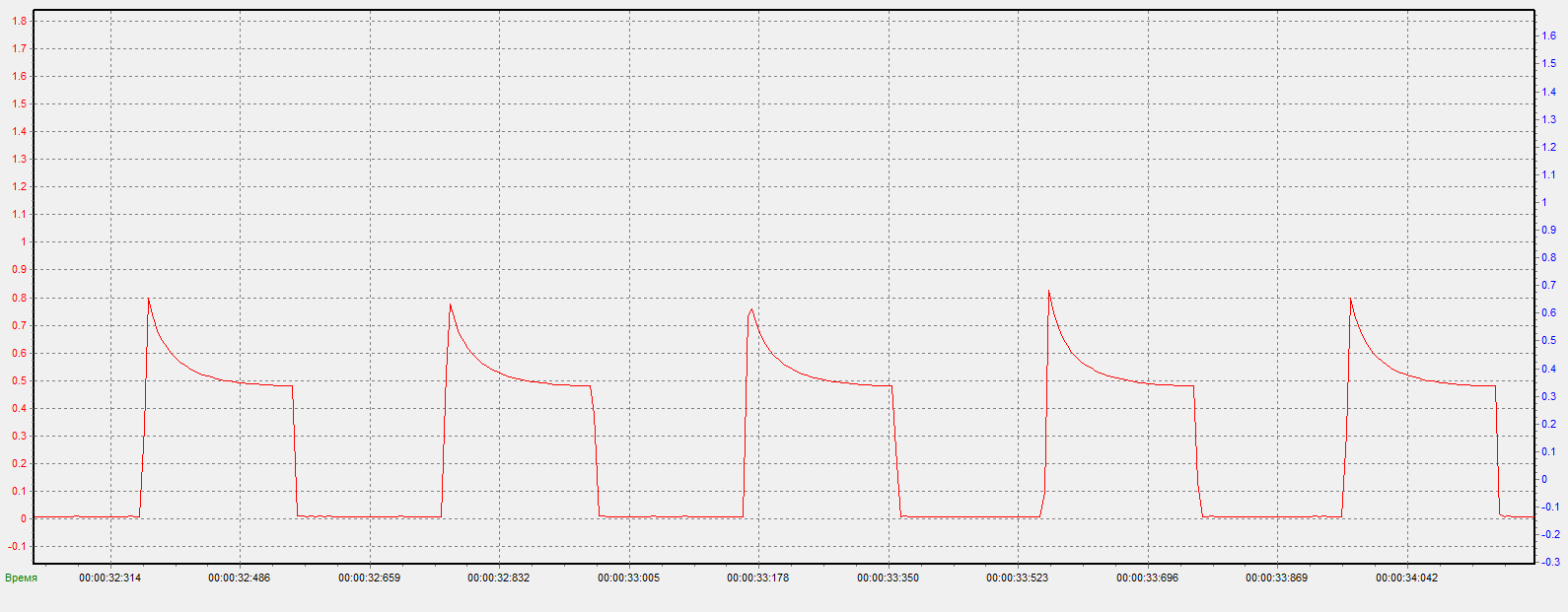1568x612 pixels.
Task: Click the blue -0.1 right axis value
Action: 1550,507
